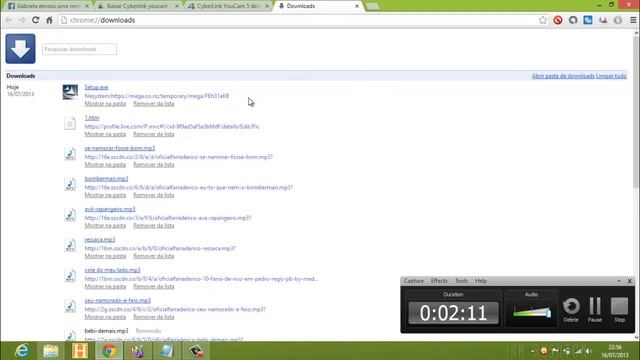640x360 pixels.
Task: Open the red ad-block extension icon
Action: pyautogui.click(x=558, y=20)
